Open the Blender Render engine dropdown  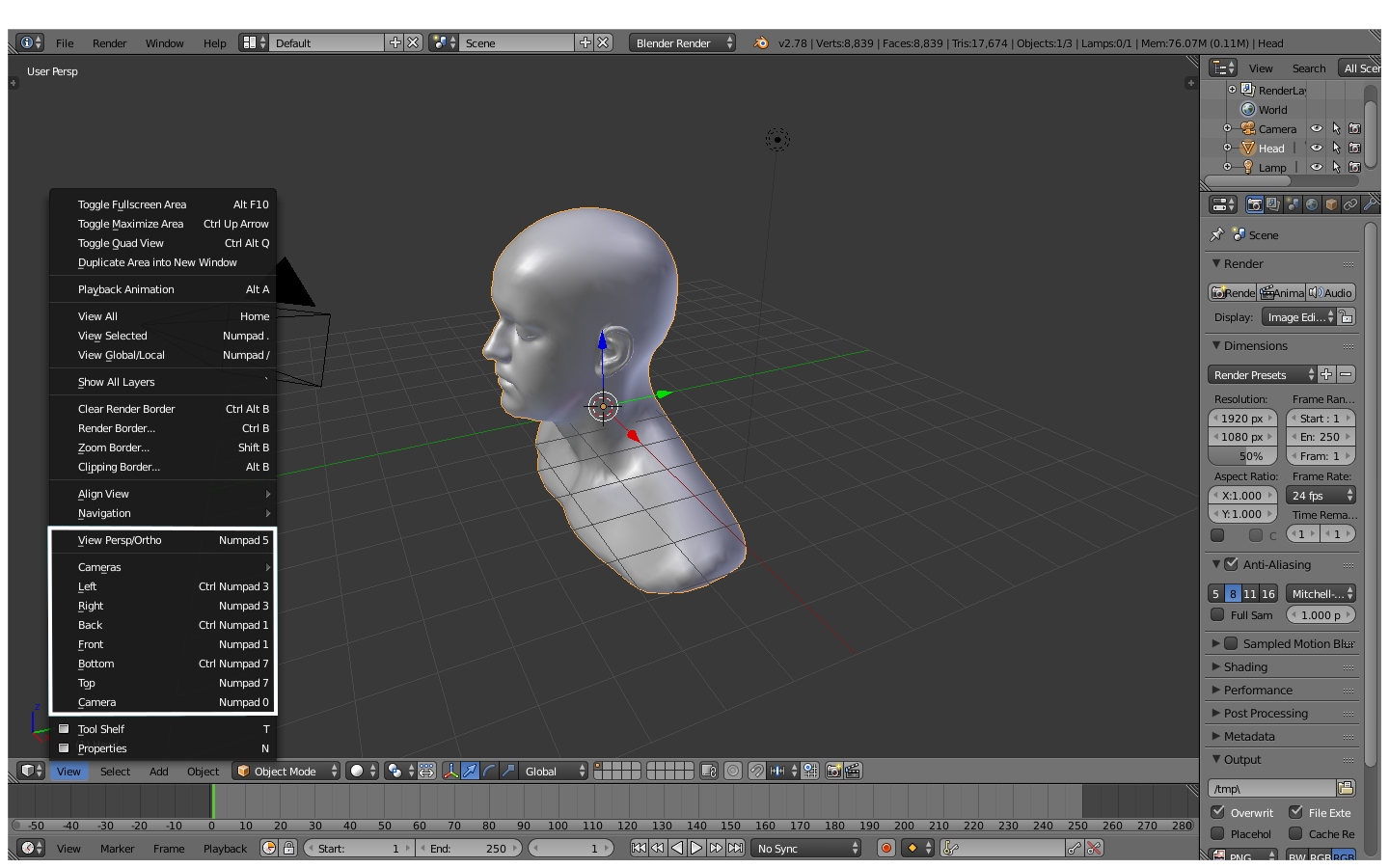click(682, 42)
